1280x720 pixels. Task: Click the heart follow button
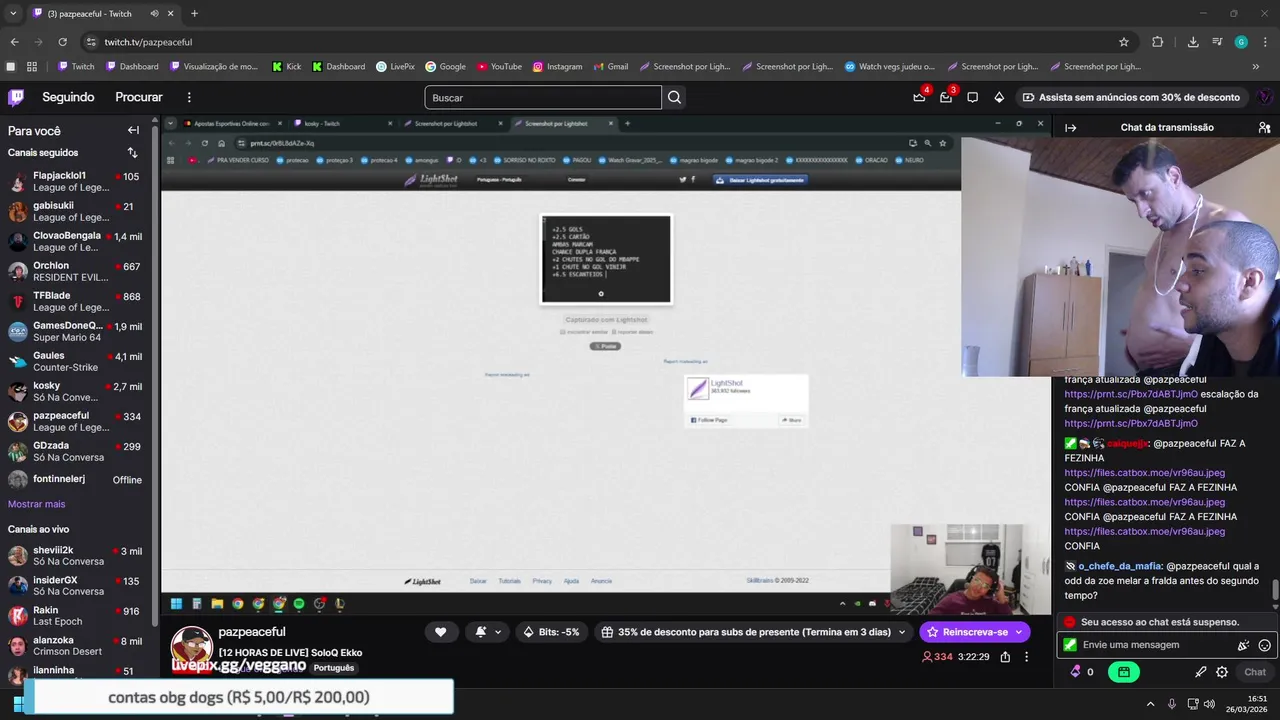click(440, 632)
